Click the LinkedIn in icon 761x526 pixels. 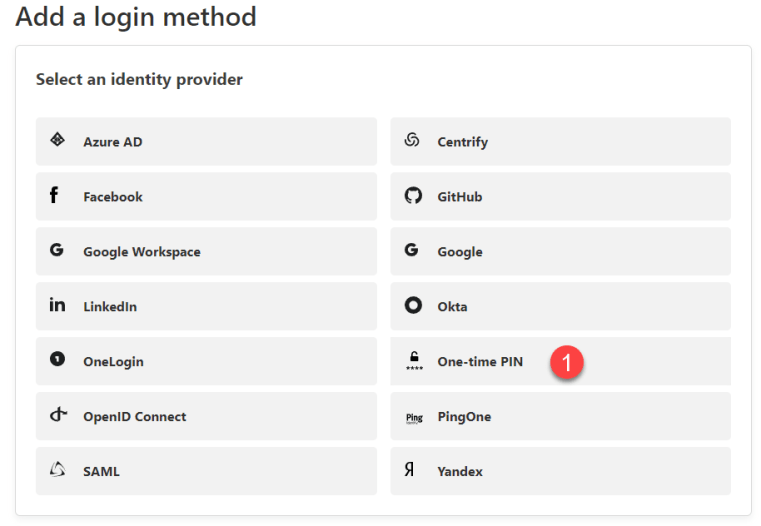point(57,305)
